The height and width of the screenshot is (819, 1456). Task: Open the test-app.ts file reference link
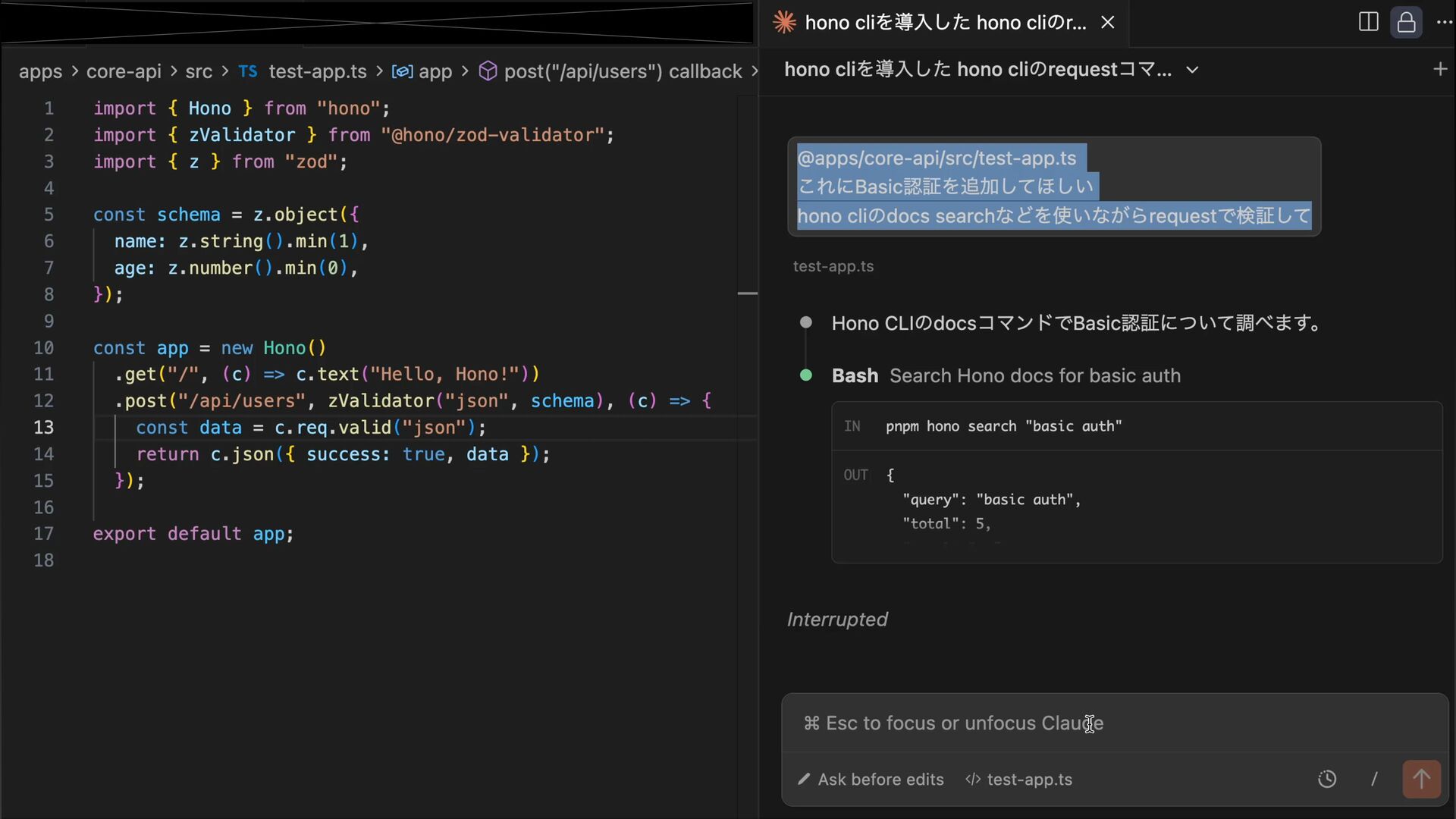[833, 266]
